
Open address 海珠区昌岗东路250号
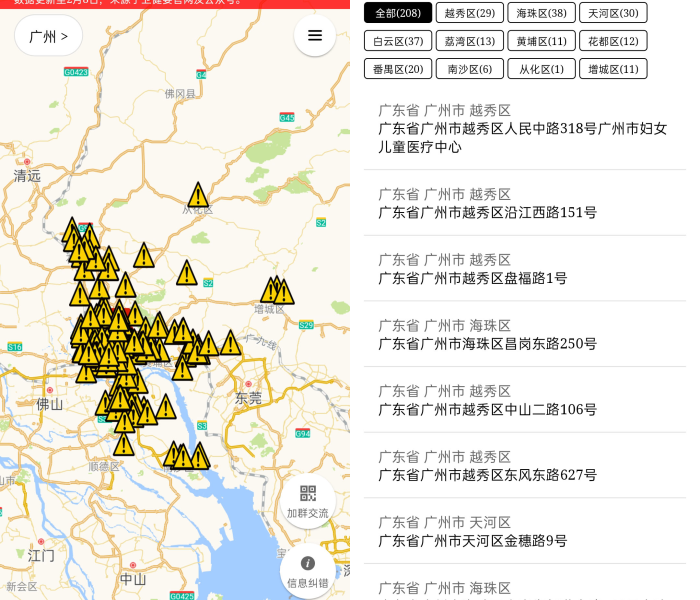click(525, 334)
